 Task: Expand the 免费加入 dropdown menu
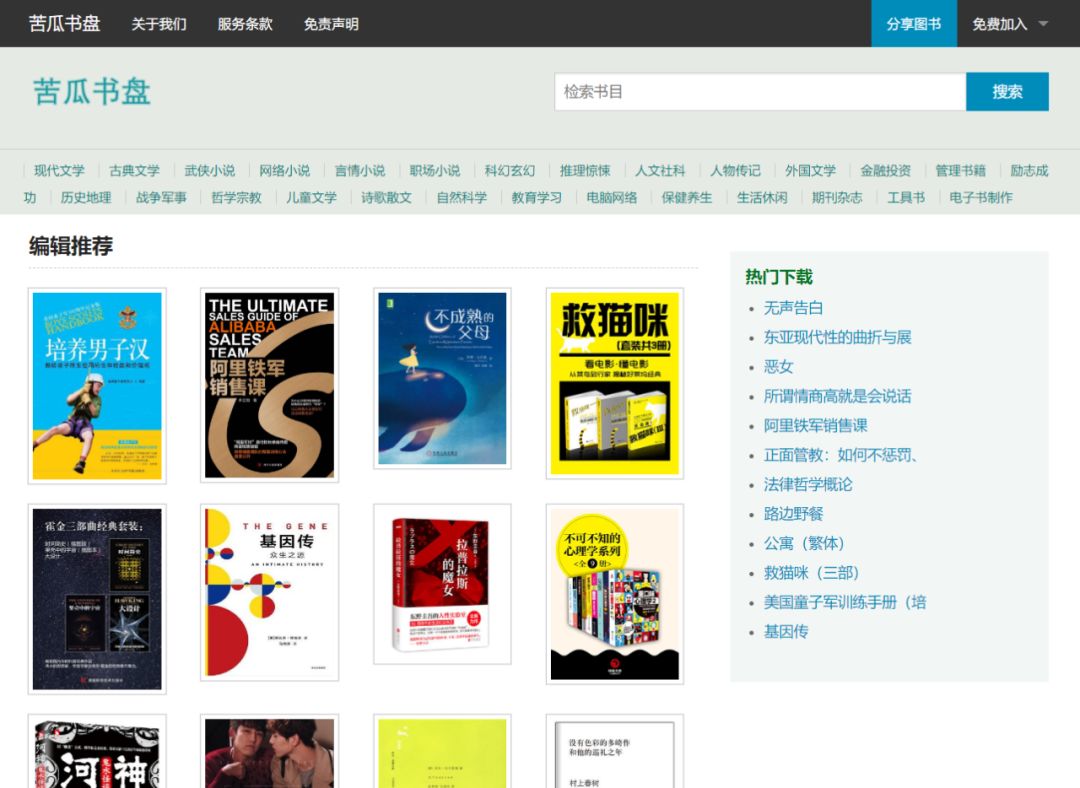(x=1010, y=24)
